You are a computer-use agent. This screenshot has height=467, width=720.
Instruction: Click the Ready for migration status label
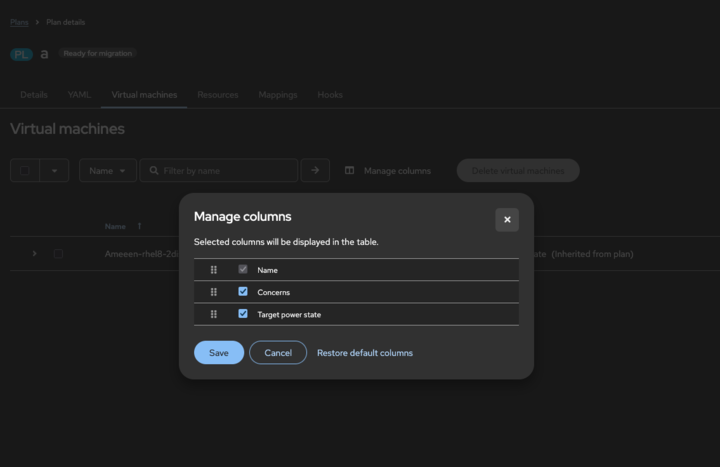pyautogui.click(x=98, y=53)
